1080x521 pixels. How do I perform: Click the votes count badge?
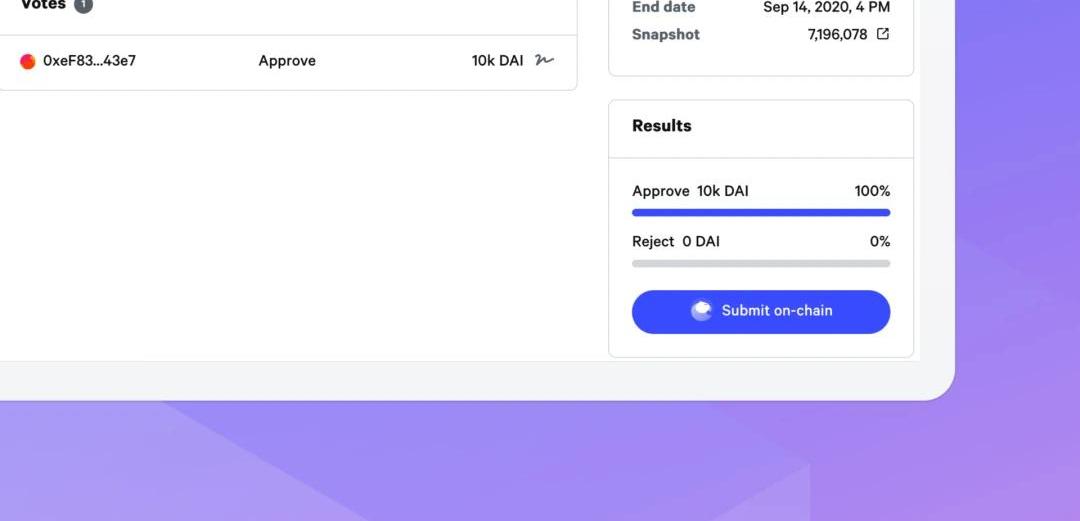(x=83, y=5)
